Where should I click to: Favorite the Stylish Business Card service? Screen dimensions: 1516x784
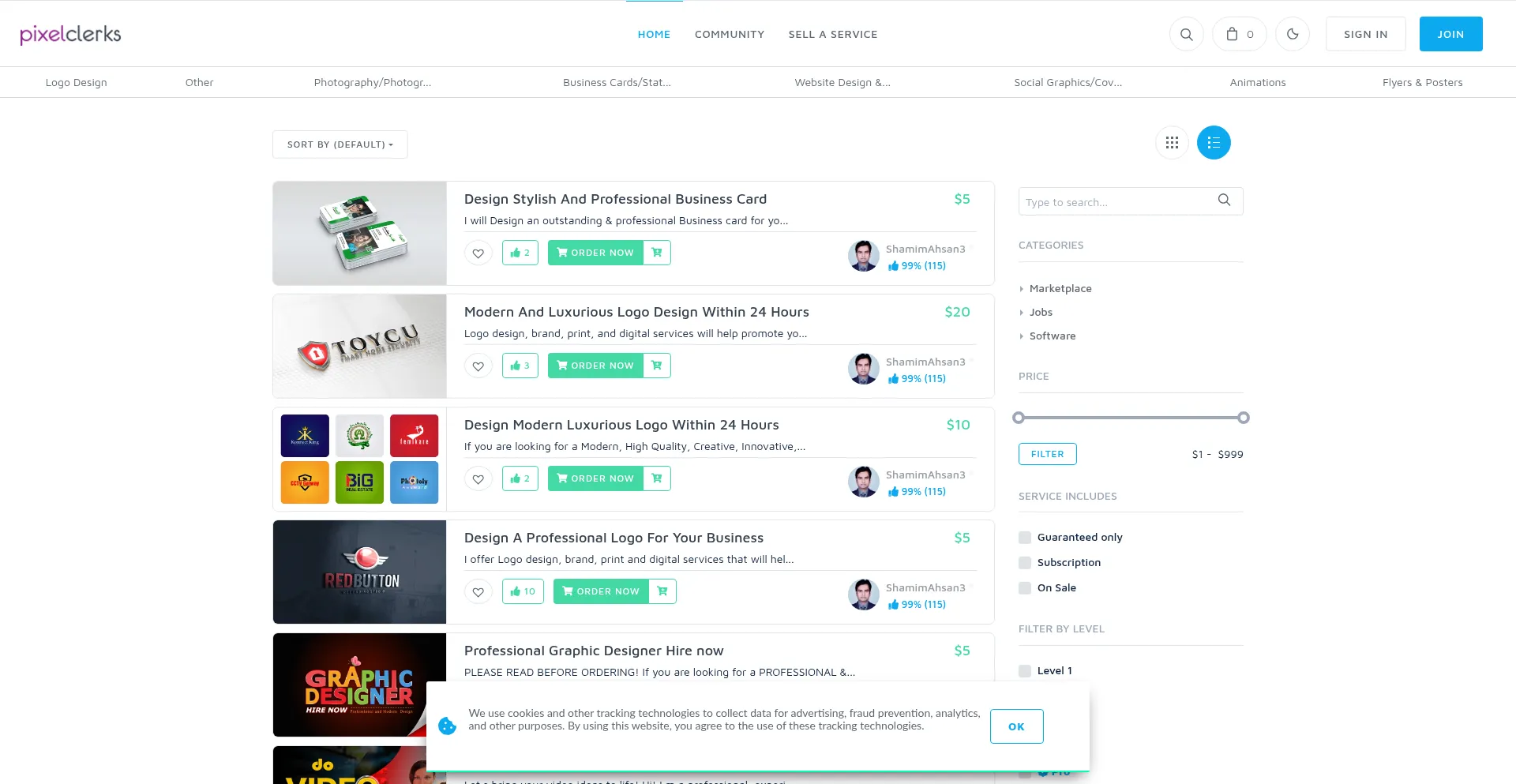[478, 253]
